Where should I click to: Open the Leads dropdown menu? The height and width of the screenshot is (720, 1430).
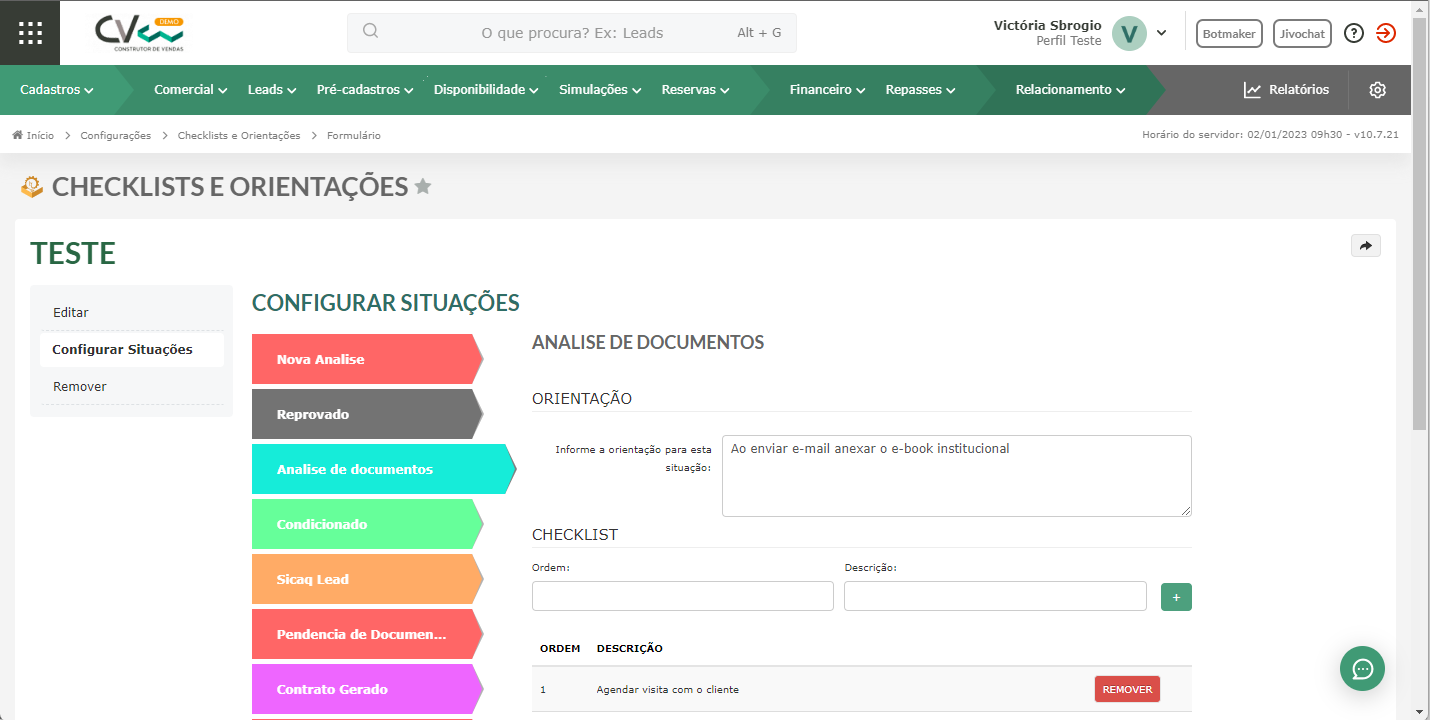[272, 90]
